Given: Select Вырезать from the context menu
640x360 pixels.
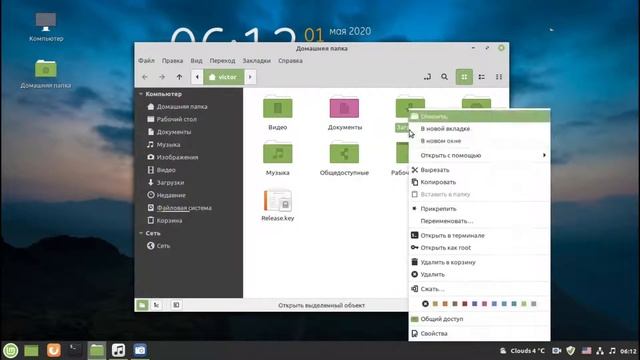Looking at the screenshot, I should tap(479, 170).
